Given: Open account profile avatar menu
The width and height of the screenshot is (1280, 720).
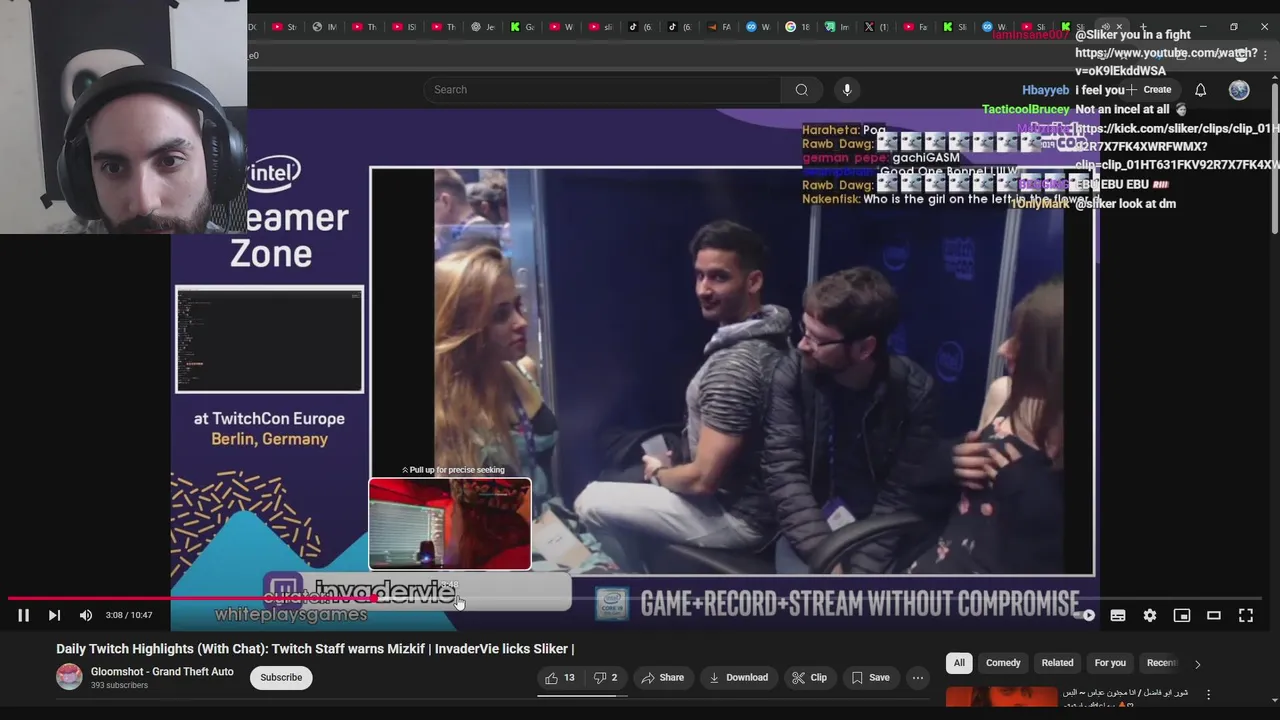Looking at the screenshot, I should point(1239,90).
